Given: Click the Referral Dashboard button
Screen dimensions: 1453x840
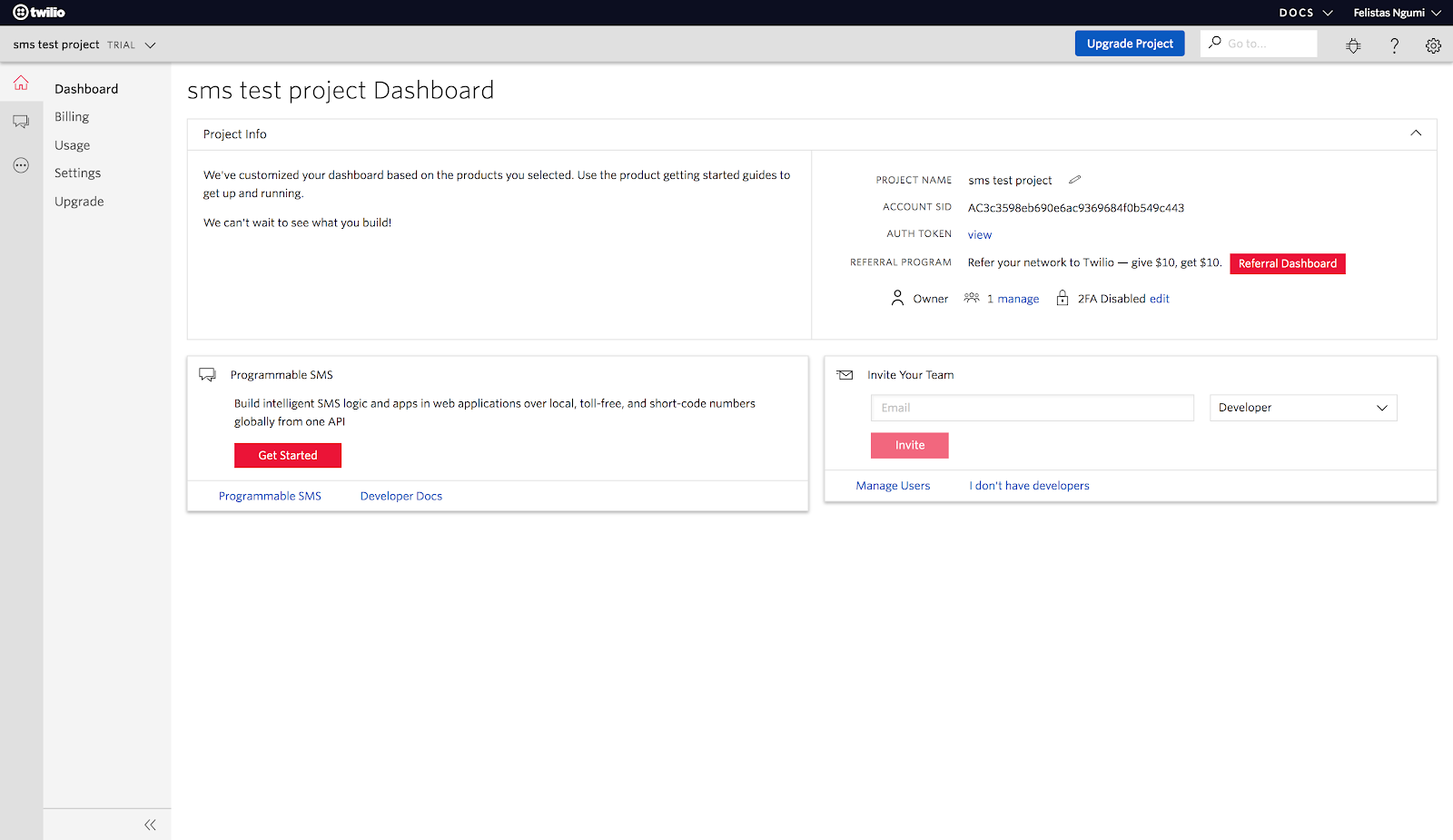Looking at the screenshot, I should coord(1288,263).
